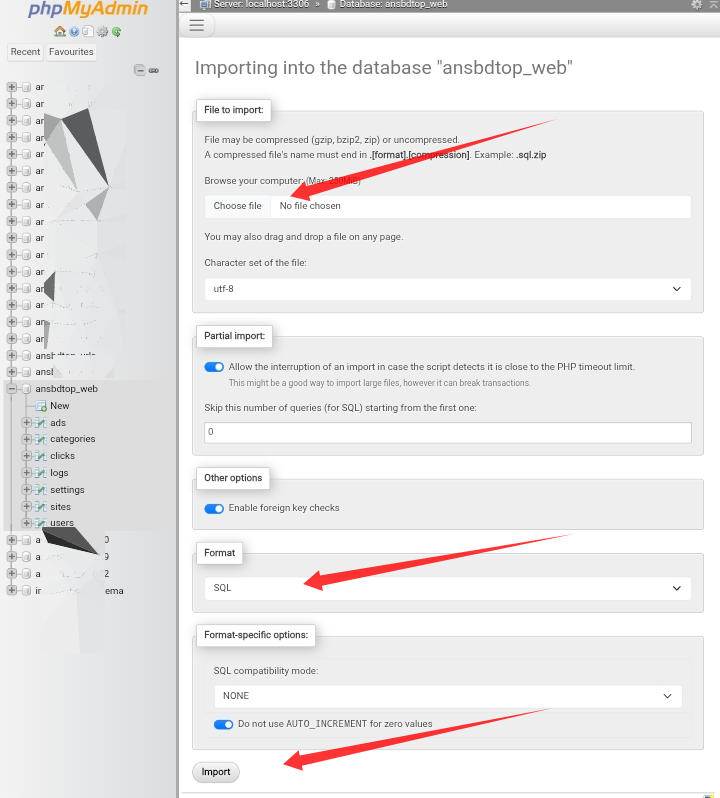
Task: Click the Choose file button
Action: coord(237,206)
